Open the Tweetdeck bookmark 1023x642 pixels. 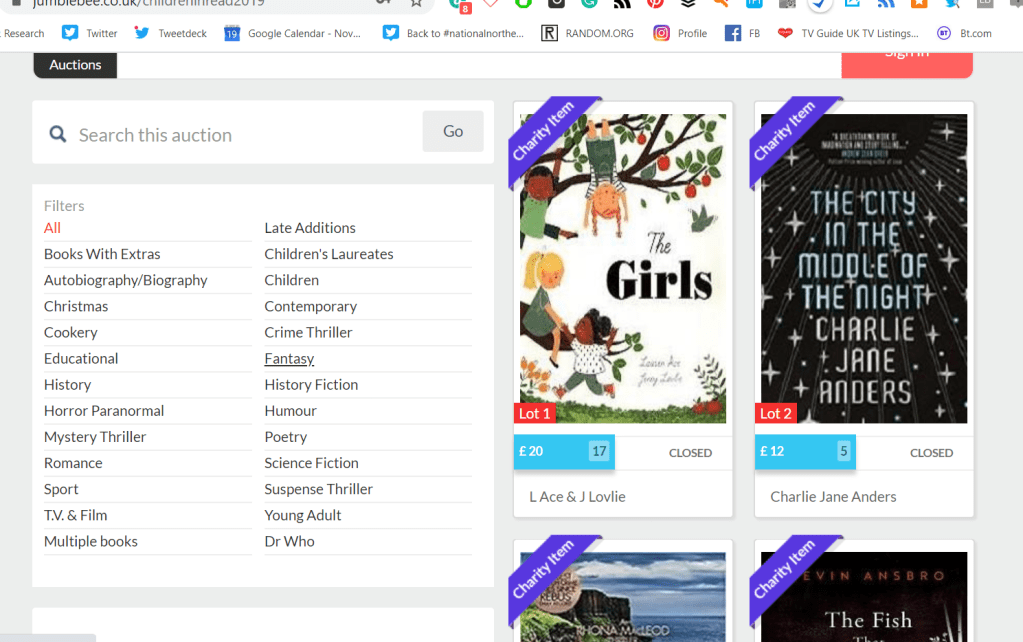click(x=171, y=33)
